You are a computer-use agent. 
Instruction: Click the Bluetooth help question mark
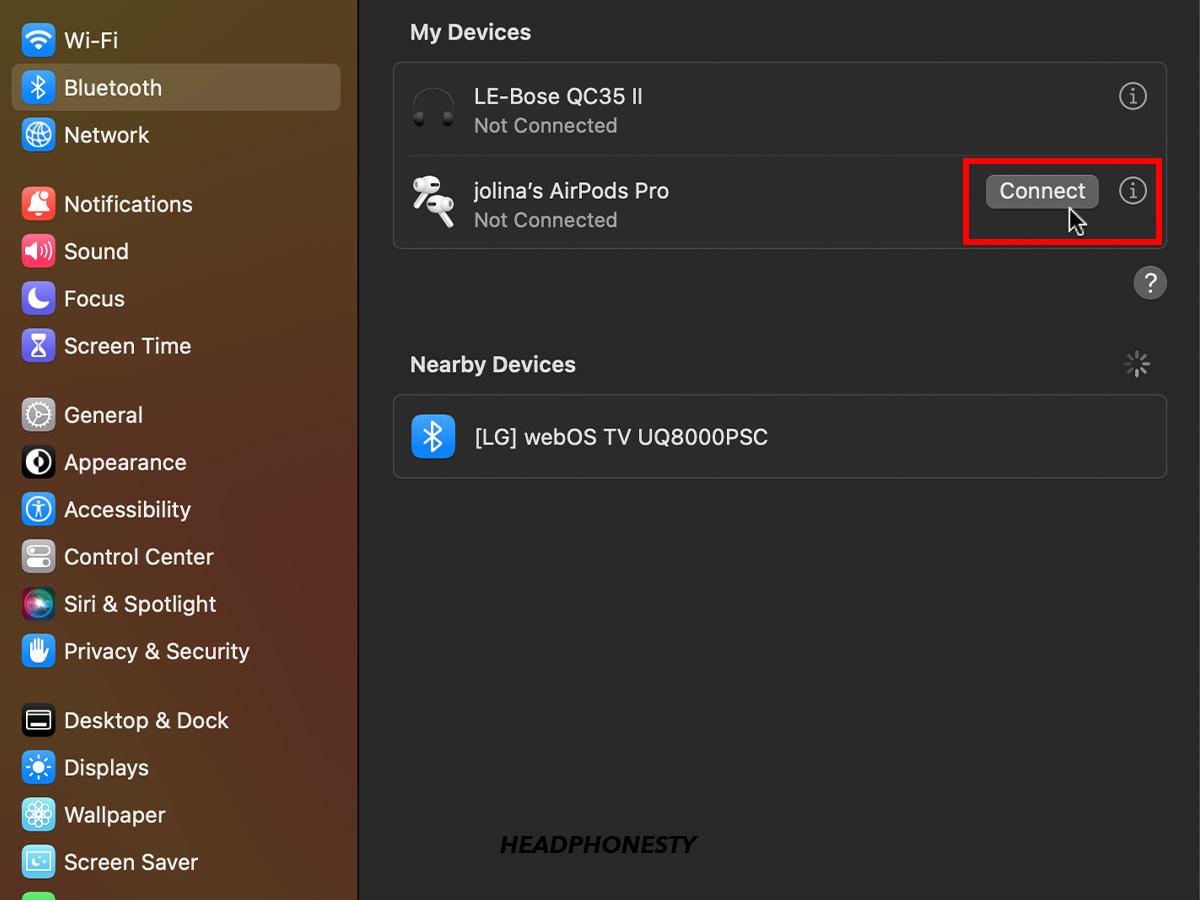(1150, 283)
